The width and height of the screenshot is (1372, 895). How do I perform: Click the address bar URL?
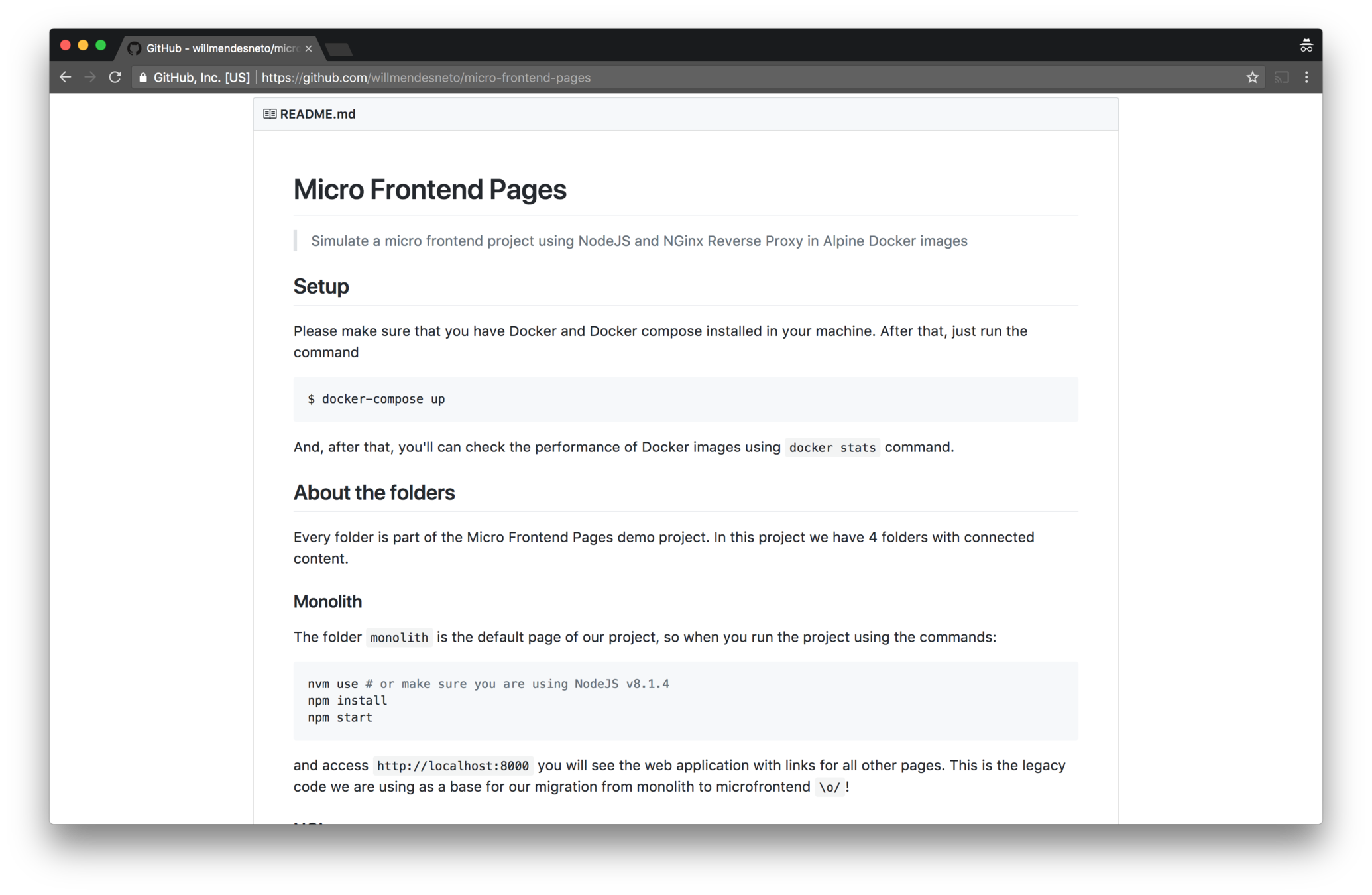[426, 78]
